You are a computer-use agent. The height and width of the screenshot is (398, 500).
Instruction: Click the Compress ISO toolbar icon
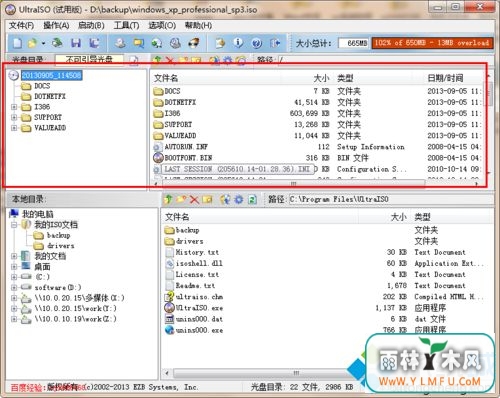click(x=156, y=43)
